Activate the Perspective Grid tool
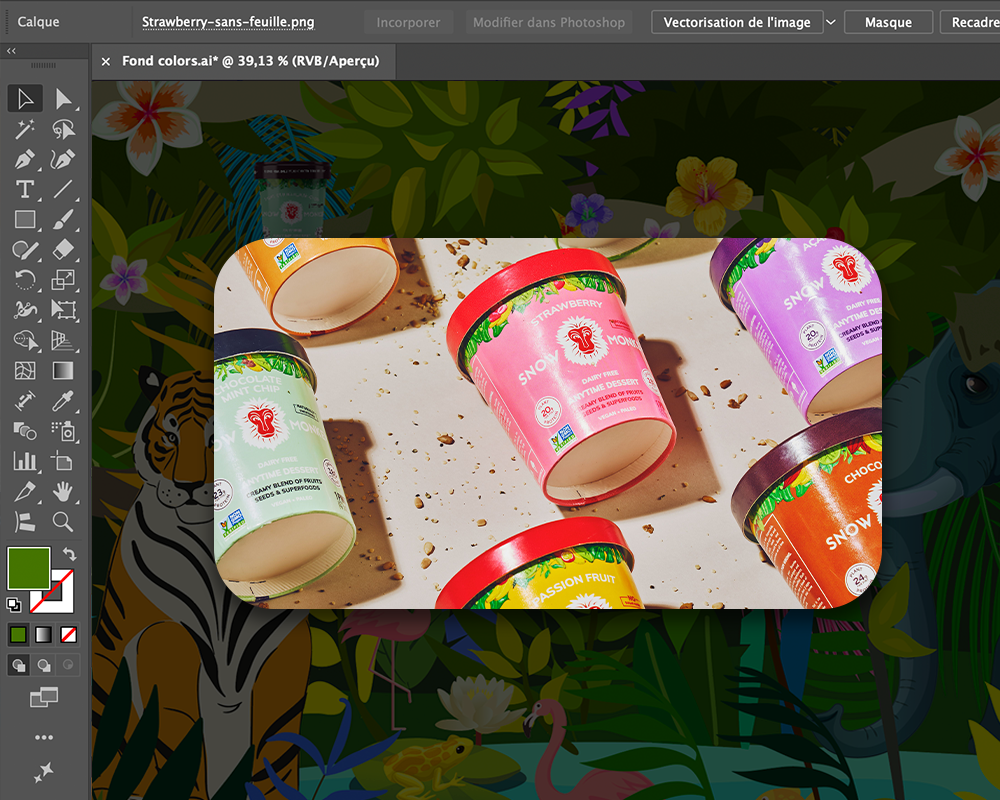This screenshot has width=1000, height=800. point(63,340)
